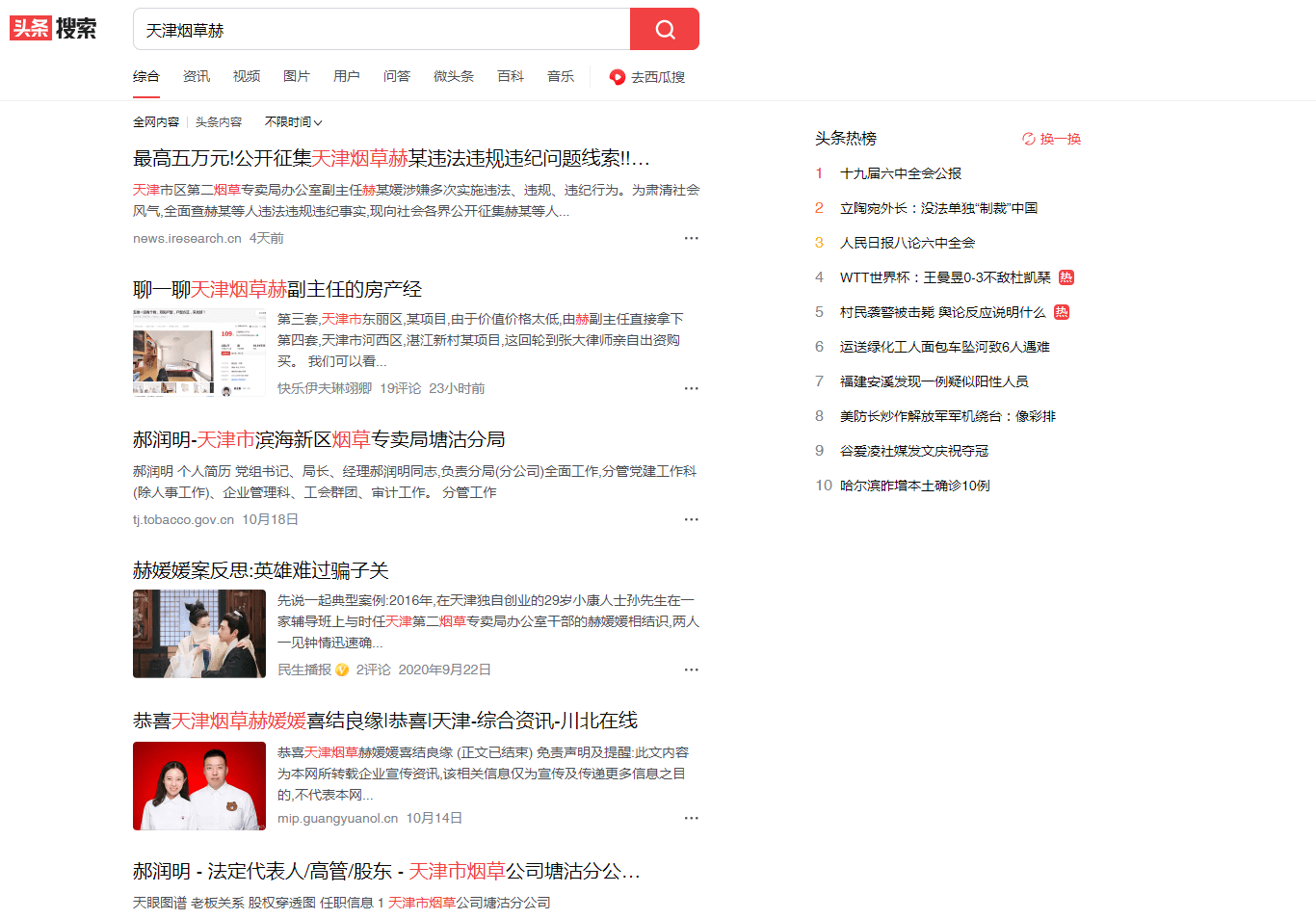The width and height of the screenshot is (1316, 919).
Task: Switch to the 微头条 tab
Action: tap(454, 77)
